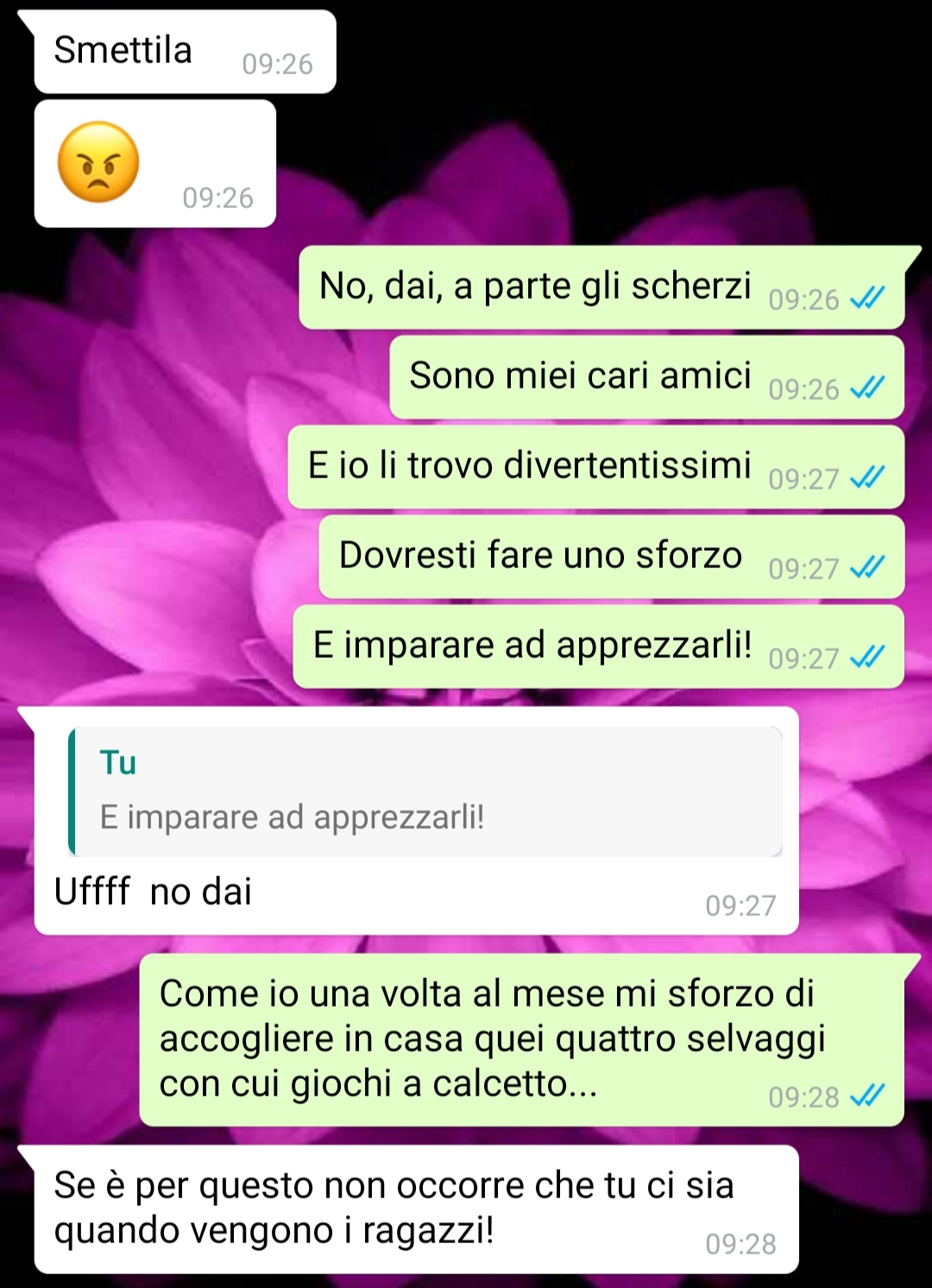Click blue ticks on 'E io li trovo divertentissimi'
The image size is (932, 1288).
(x=867, y=477)
